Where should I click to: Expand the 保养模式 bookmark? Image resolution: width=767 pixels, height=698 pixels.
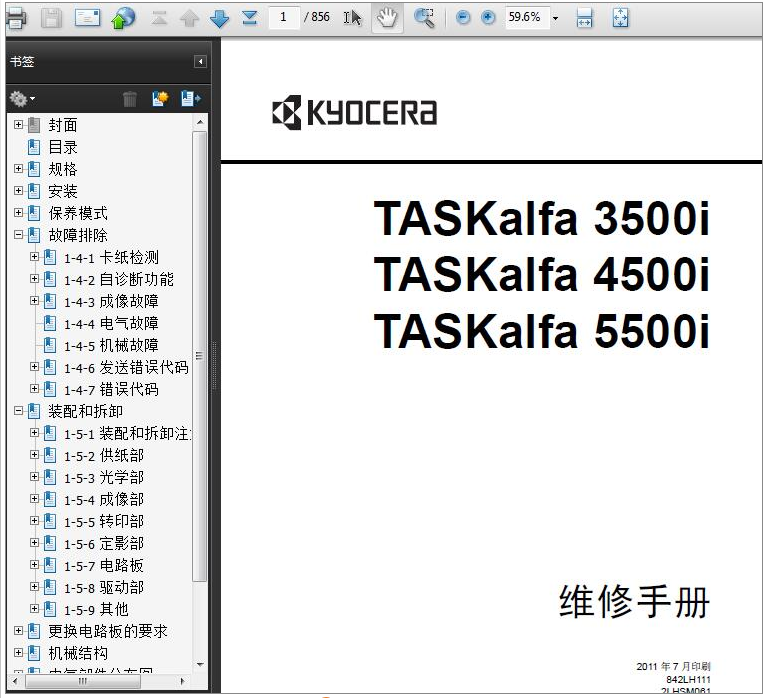click(x=18, y=213)
